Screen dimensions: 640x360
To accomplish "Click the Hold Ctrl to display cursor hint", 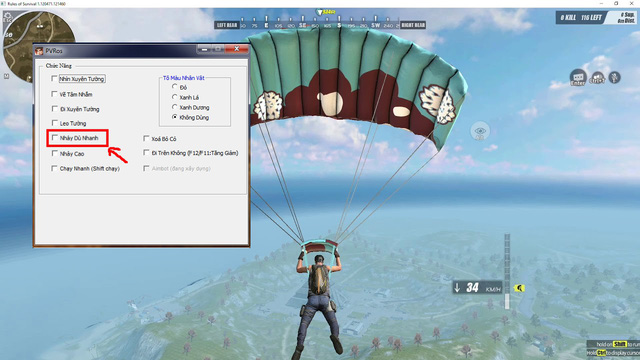I will 613,353.
